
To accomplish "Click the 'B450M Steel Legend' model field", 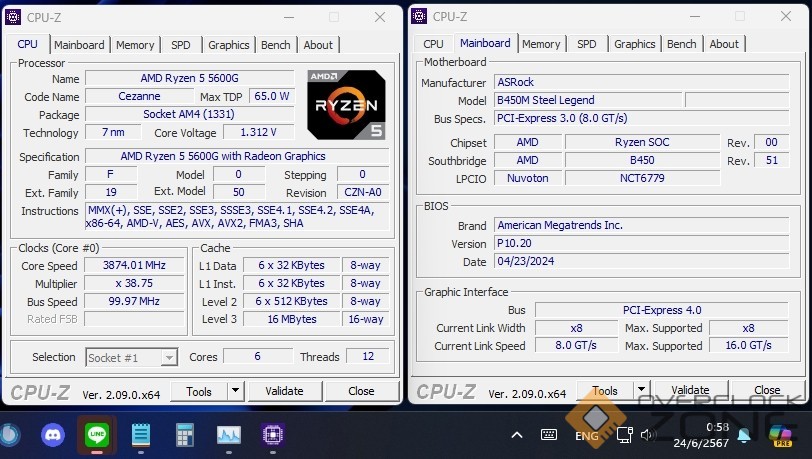I will 587,101.
